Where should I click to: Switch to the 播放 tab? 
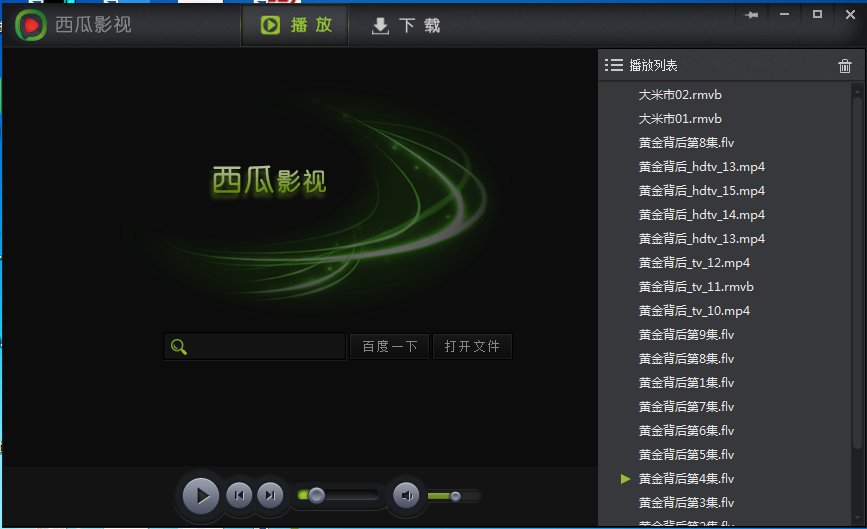[295, 25]
